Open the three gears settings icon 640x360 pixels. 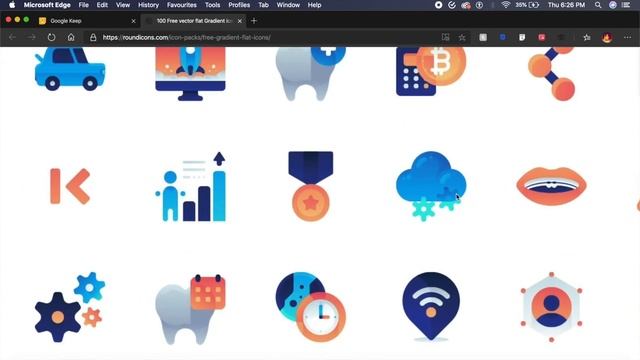(x=70, y=307)
